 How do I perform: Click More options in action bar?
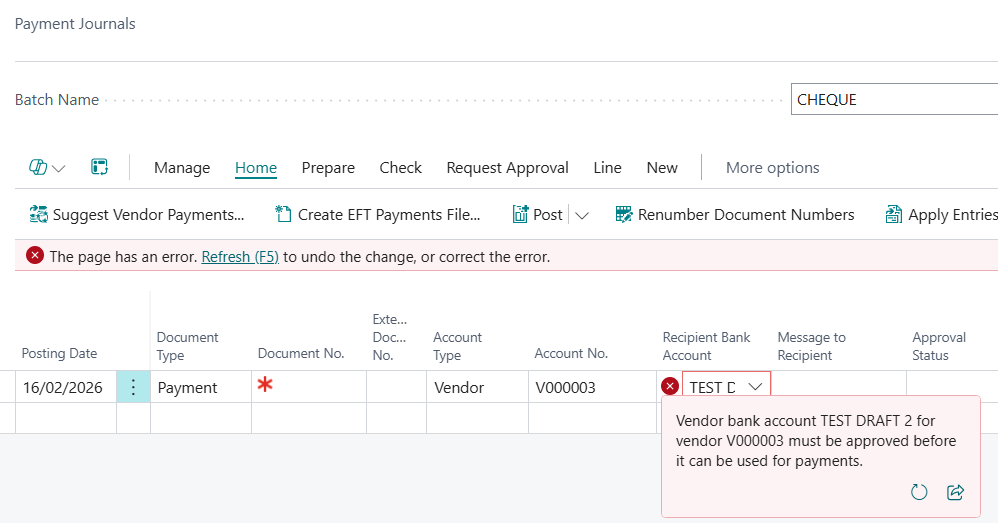pyautogui.click(x=772, y=168)
